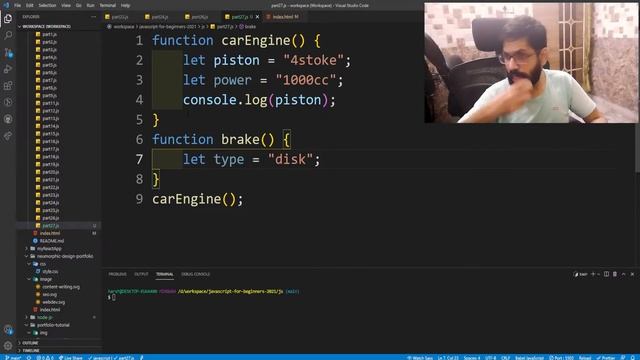
Task: Open the Manage gear icon
Action: (8, 346)
